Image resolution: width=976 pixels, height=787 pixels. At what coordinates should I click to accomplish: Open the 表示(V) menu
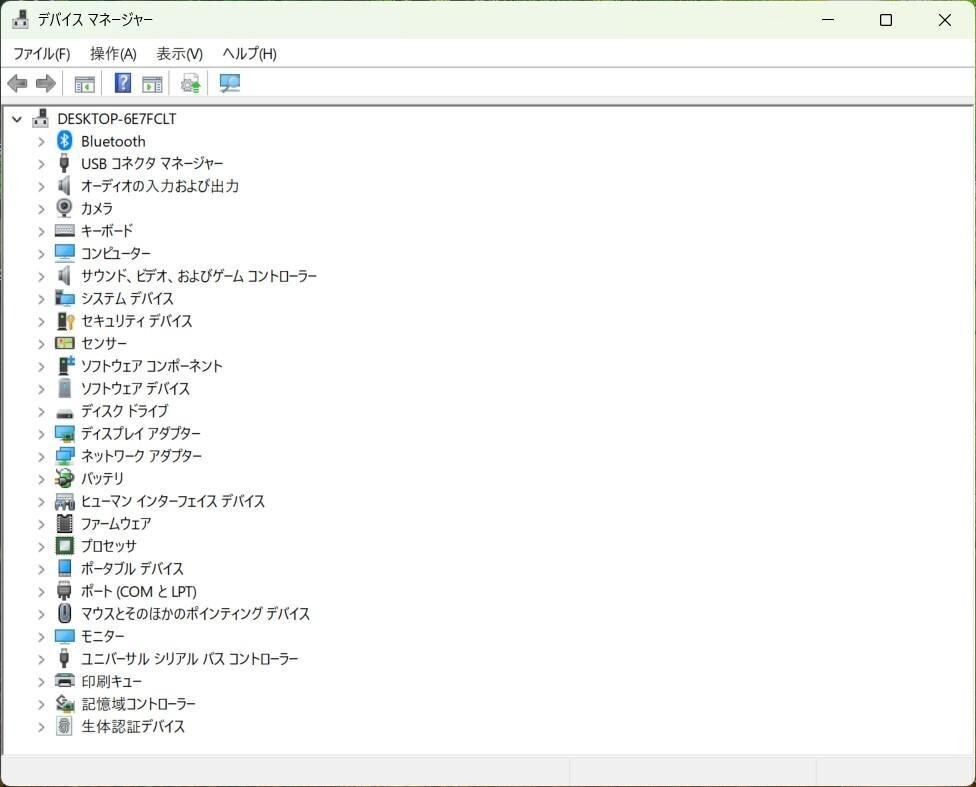pyautogui.click(x=179, y=54)
